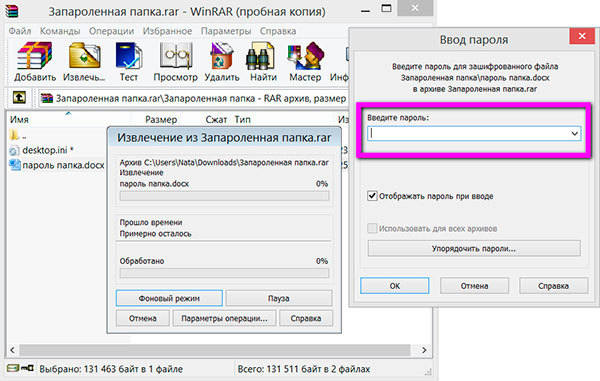Toggle Использовать для всех архивов checkbox
The image size is (600, 381).
372,228
